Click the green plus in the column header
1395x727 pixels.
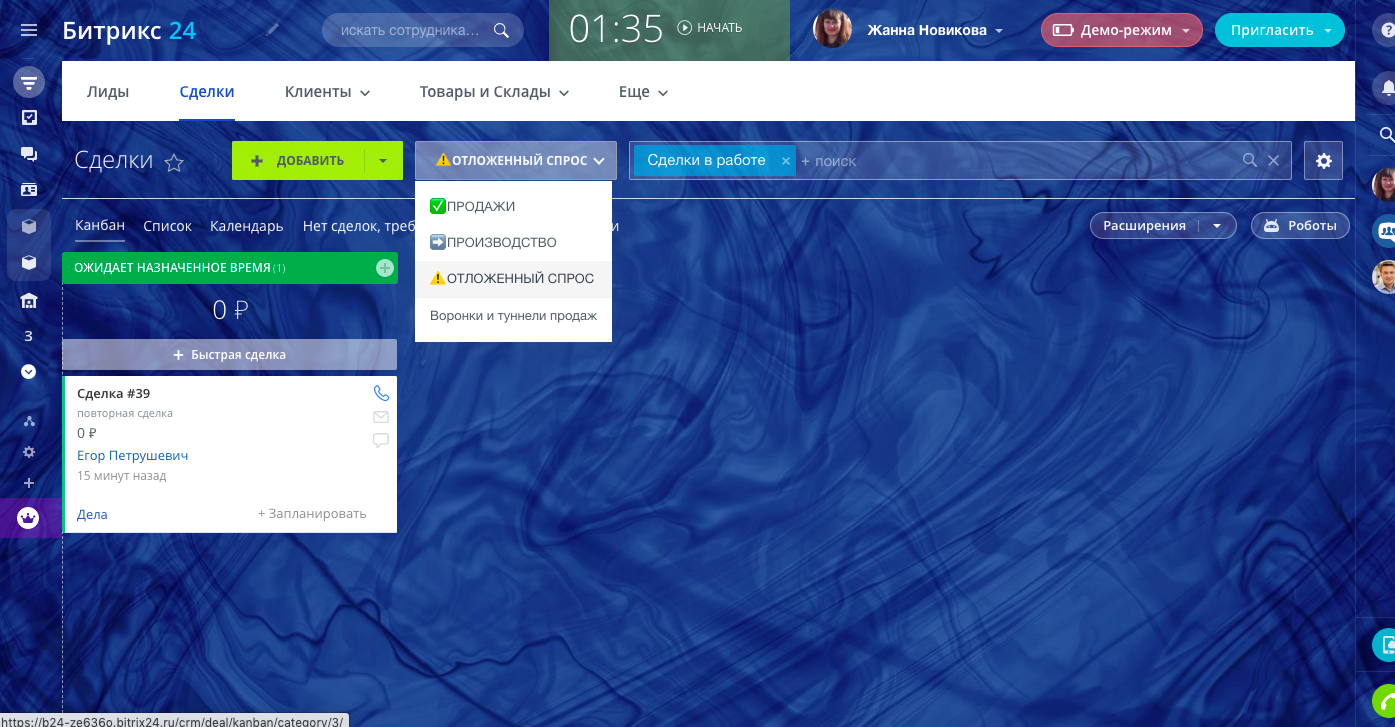click(385, 268)
